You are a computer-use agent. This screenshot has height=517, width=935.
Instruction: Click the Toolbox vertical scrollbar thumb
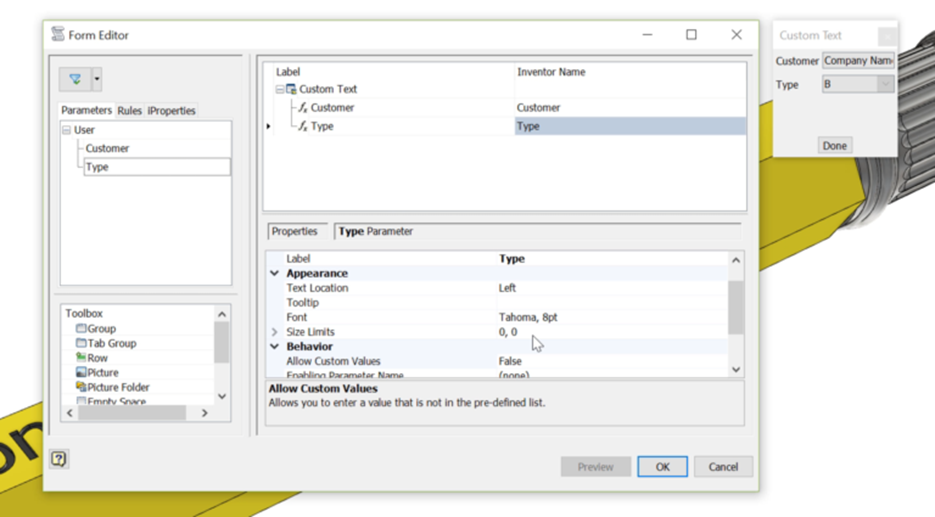click(222, 342)
